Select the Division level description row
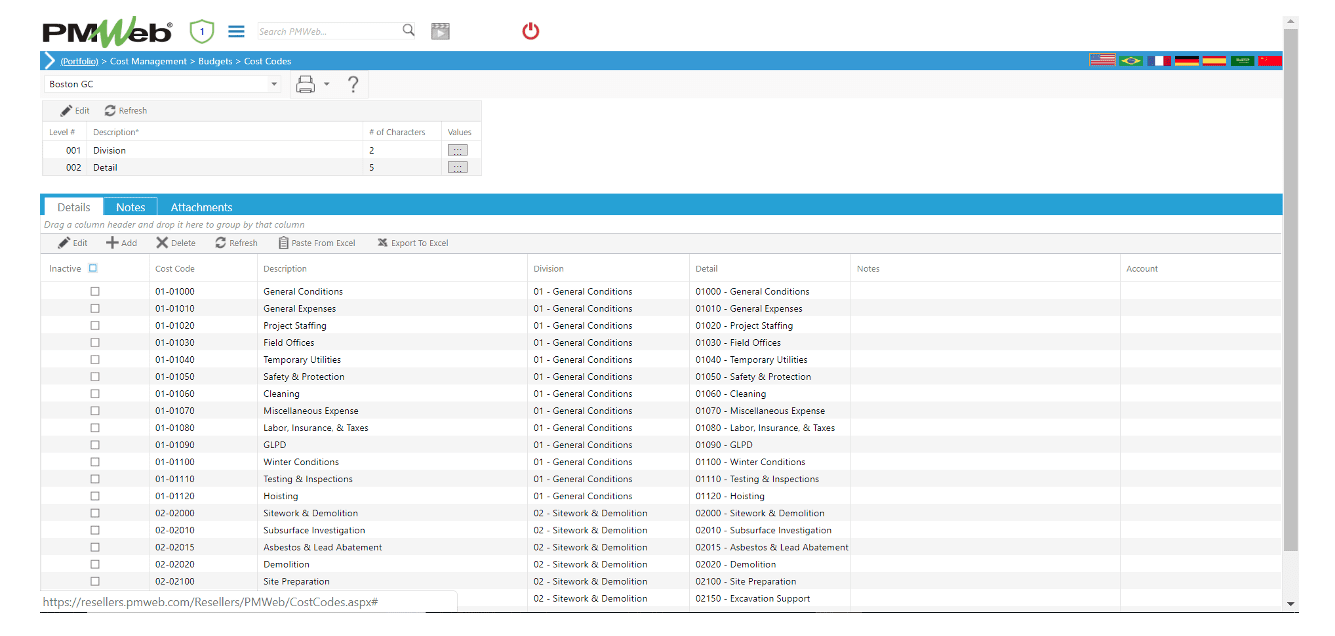The image size is (1335, 636). [x=262, y=150]
